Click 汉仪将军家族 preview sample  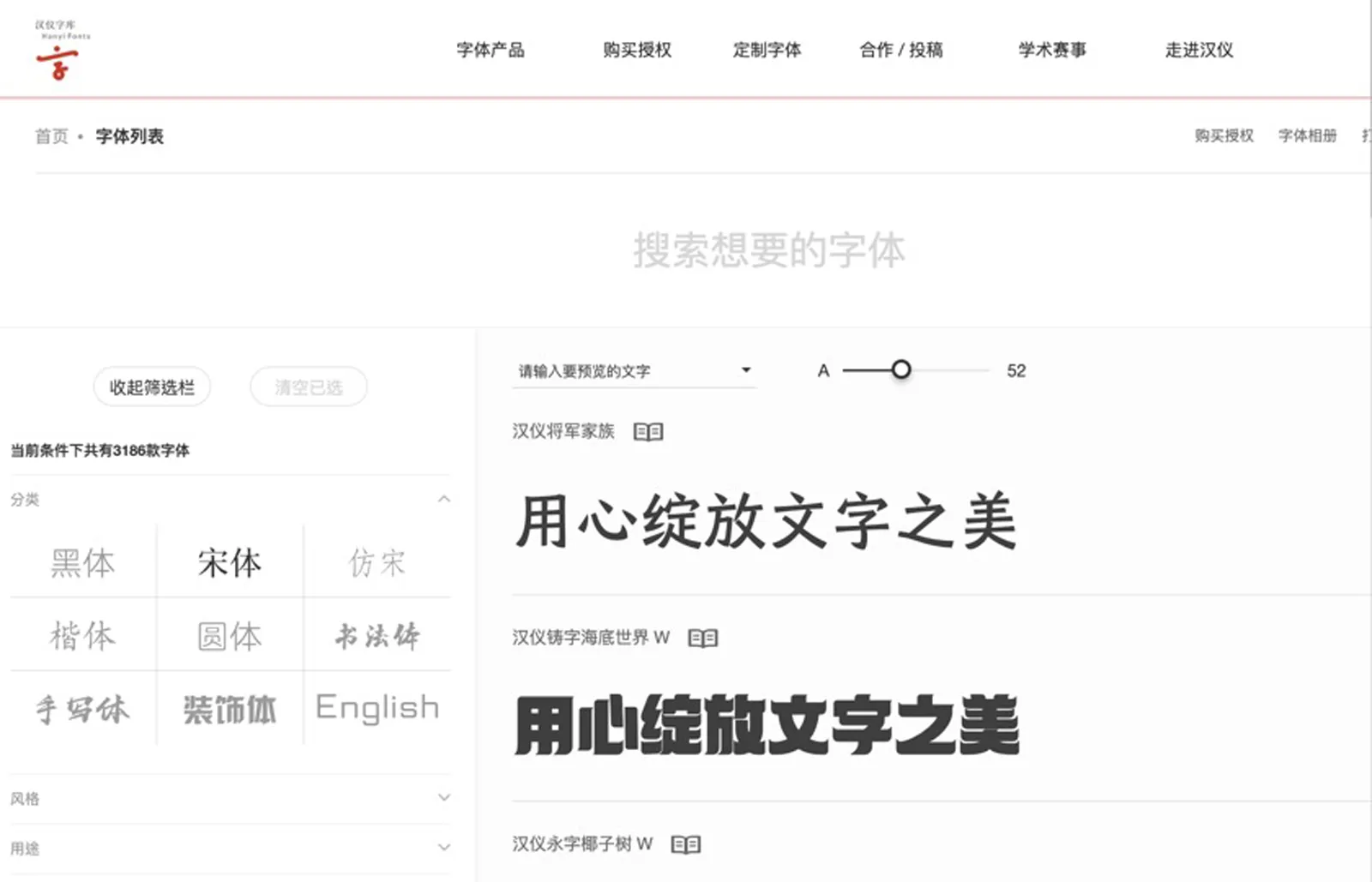click(766, 520)
